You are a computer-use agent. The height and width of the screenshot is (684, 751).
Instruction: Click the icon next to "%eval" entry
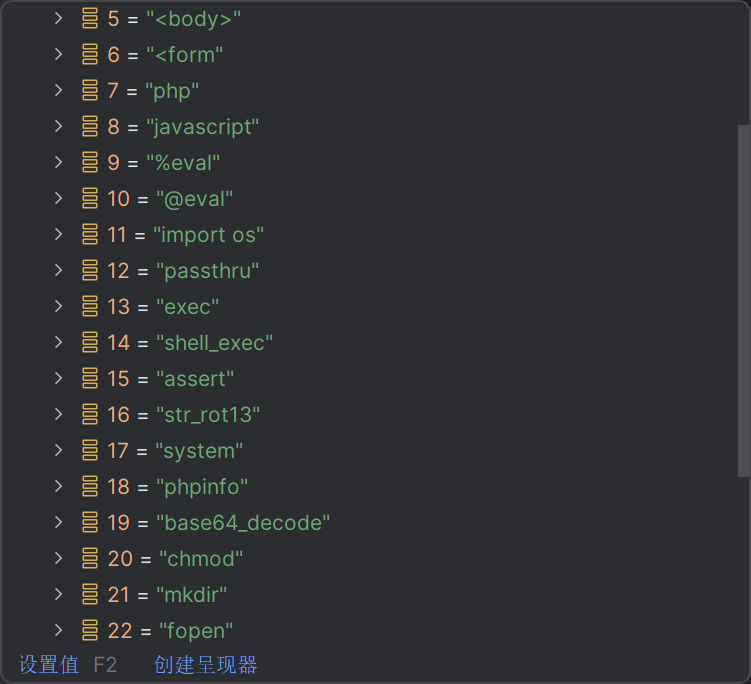tap(90, 163)
